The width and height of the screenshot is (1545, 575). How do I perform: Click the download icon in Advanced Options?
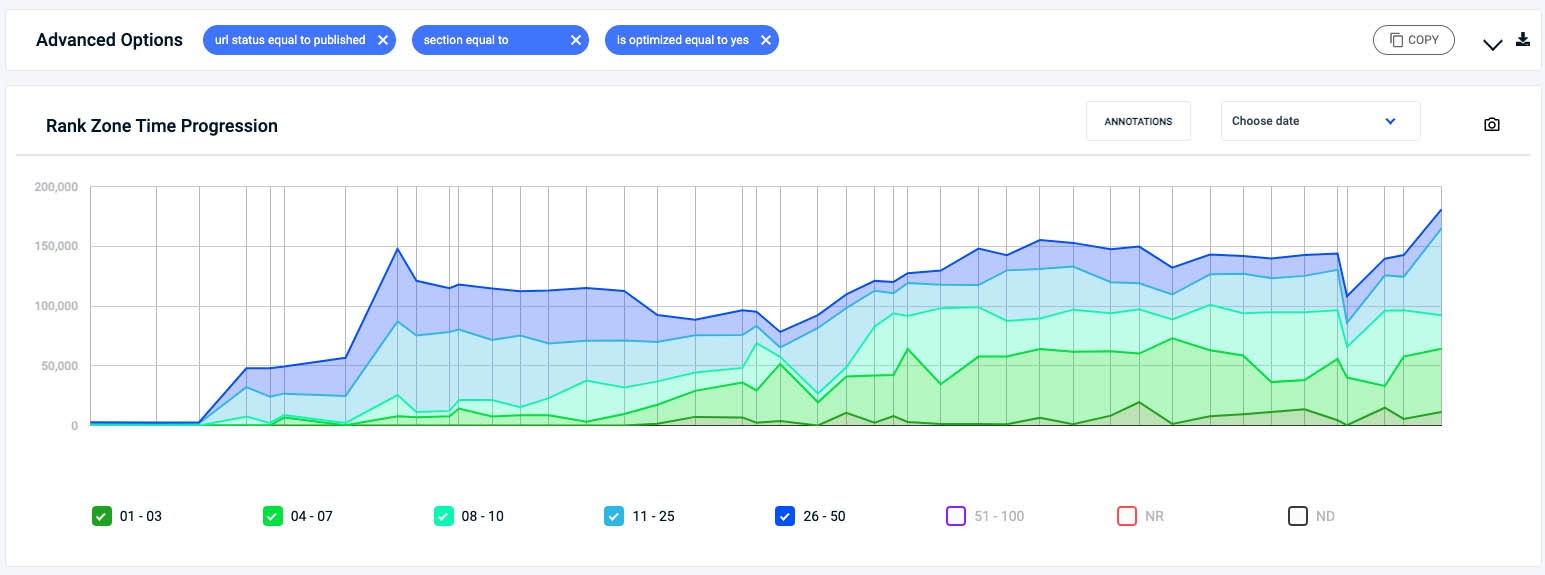coord(1523,40)
